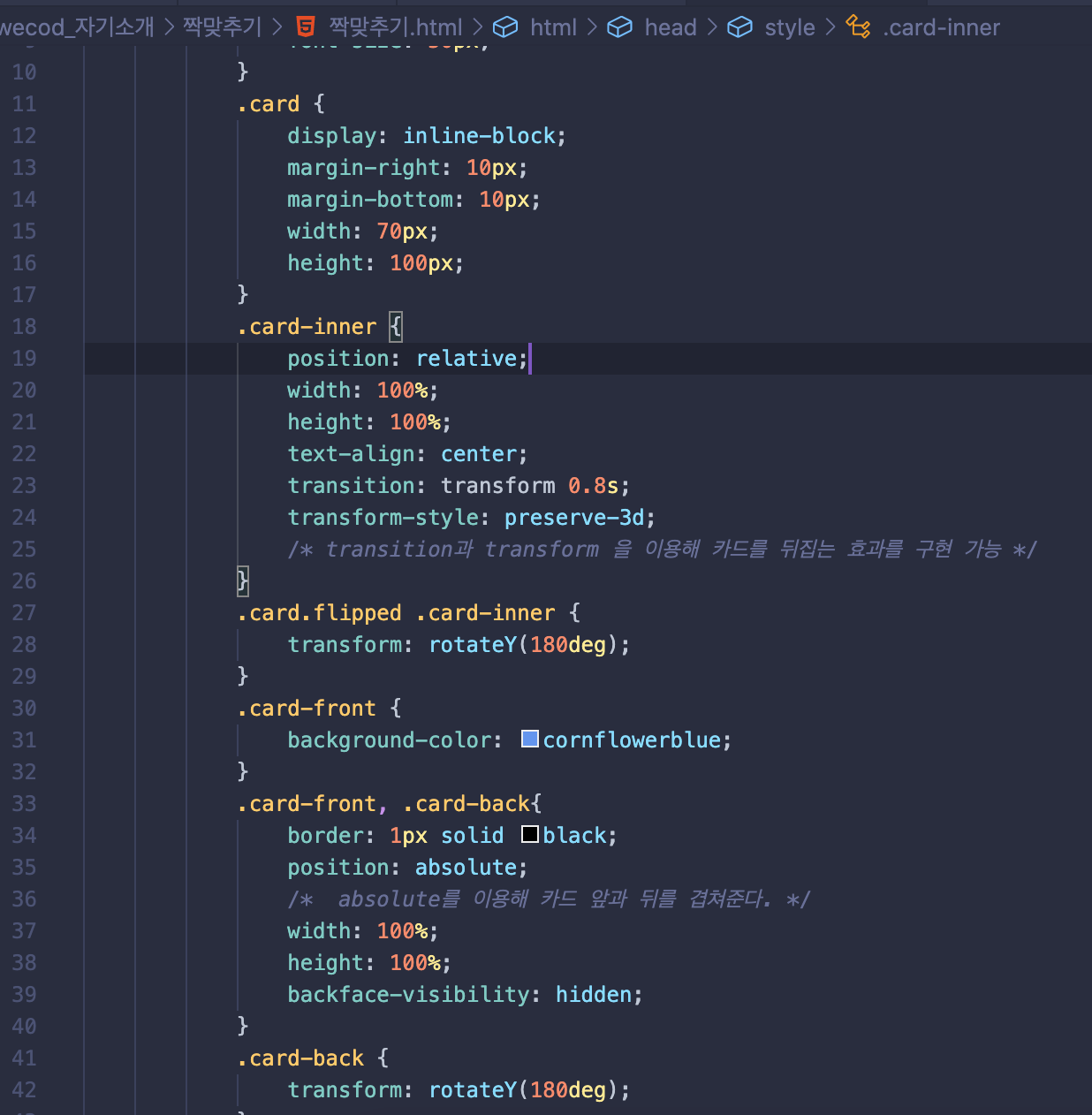Click the backface-visibility property
Screen dimensions: 1092x1115
coord(408,995)
